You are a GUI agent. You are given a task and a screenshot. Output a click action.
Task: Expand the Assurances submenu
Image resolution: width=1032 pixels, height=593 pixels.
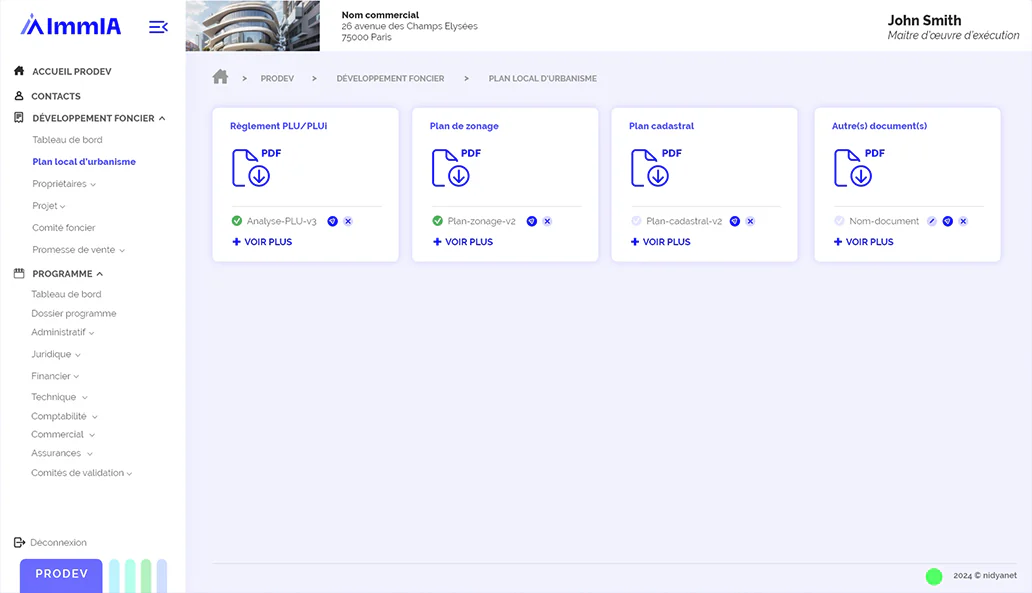coord(90,453)
